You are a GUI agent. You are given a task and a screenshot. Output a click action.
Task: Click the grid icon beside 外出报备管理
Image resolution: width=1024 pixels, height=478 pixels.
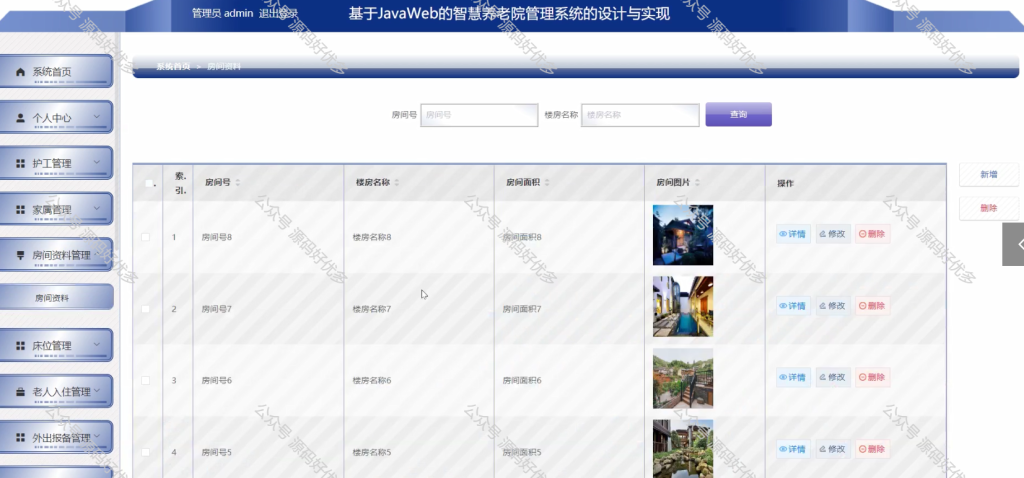[20, 438]
